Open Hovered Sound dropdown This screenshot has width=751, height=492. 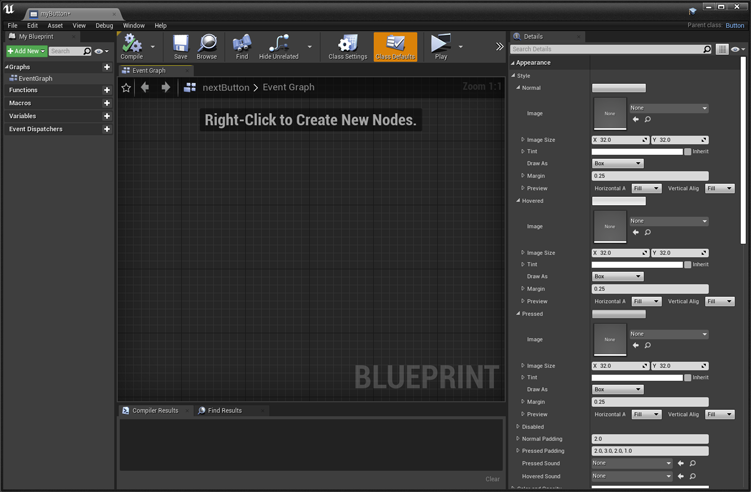pos(632,476)
